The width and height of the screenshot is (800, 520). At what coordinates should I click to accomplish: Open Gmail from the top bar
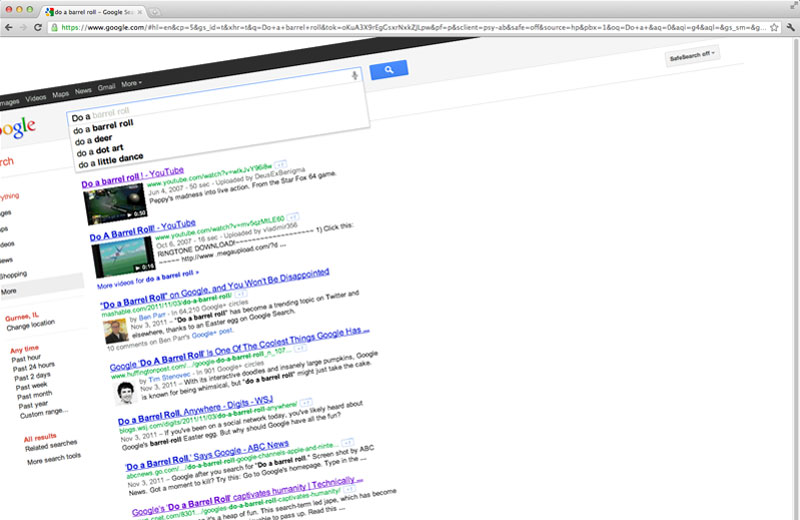pyautogui.click(x=107, y=87)
